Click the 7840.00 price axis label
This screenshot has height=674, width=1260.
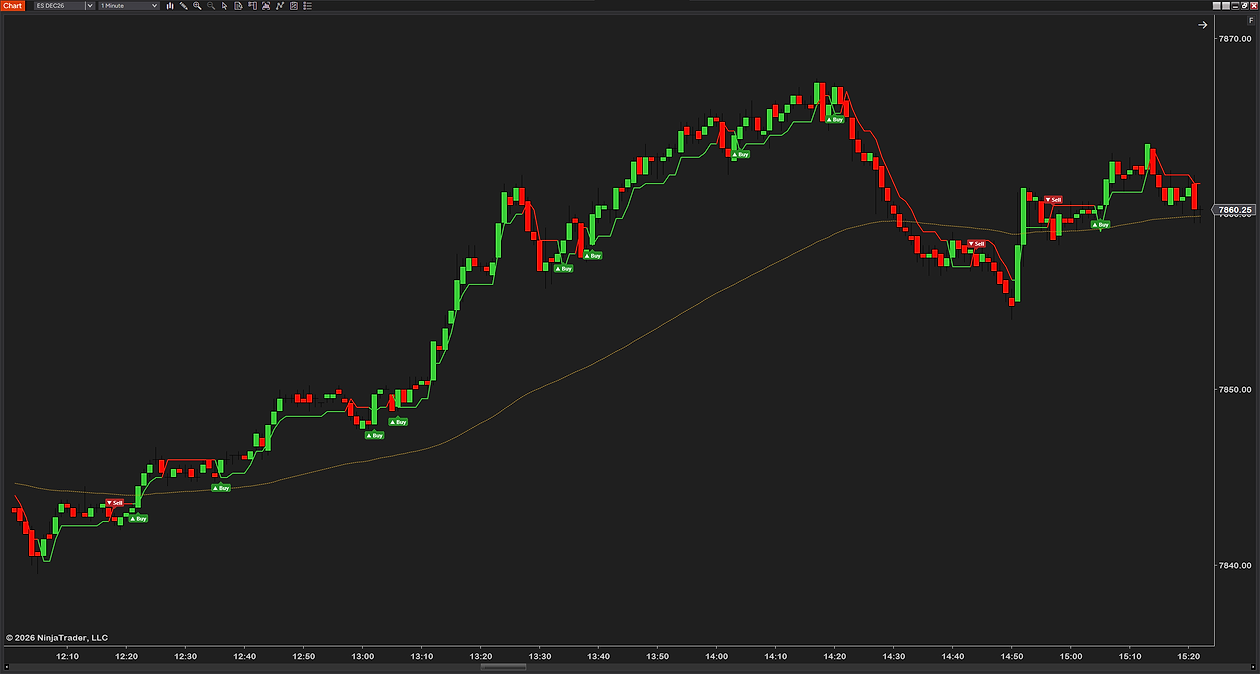[1236, 565]
